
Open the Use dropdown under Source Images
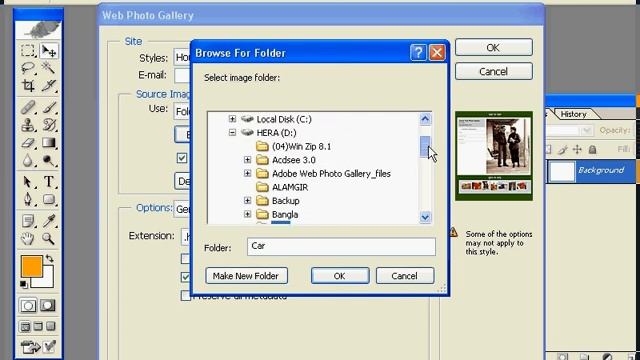click(182, 111)
